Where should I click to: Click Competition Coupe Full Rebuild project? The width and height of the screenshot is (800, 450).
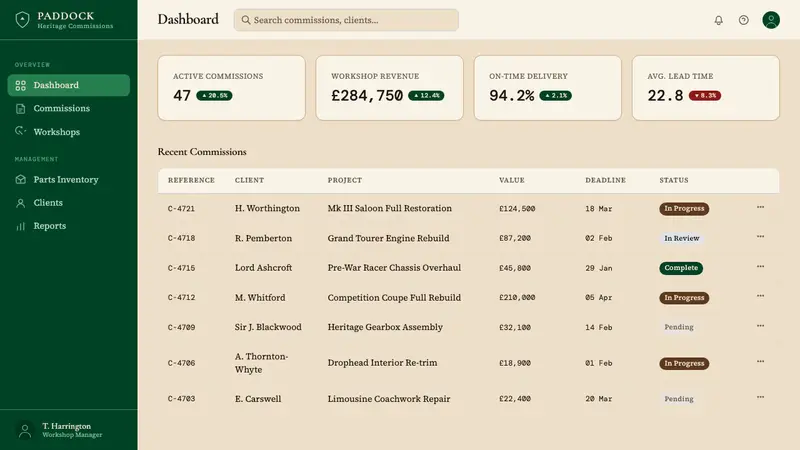(x=394, y=297)
